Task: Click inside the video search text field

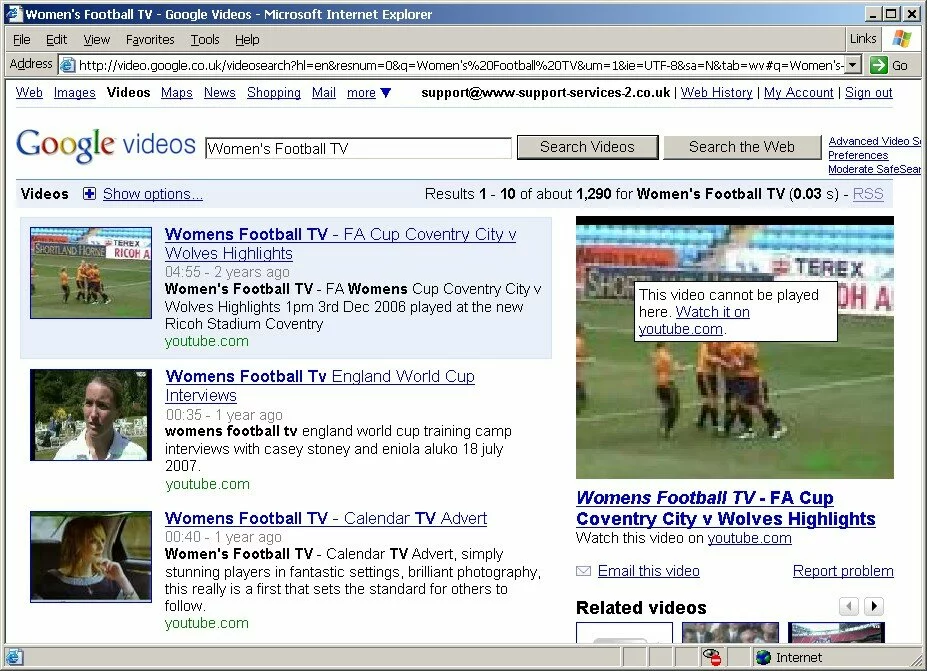Action: point(358,148)
